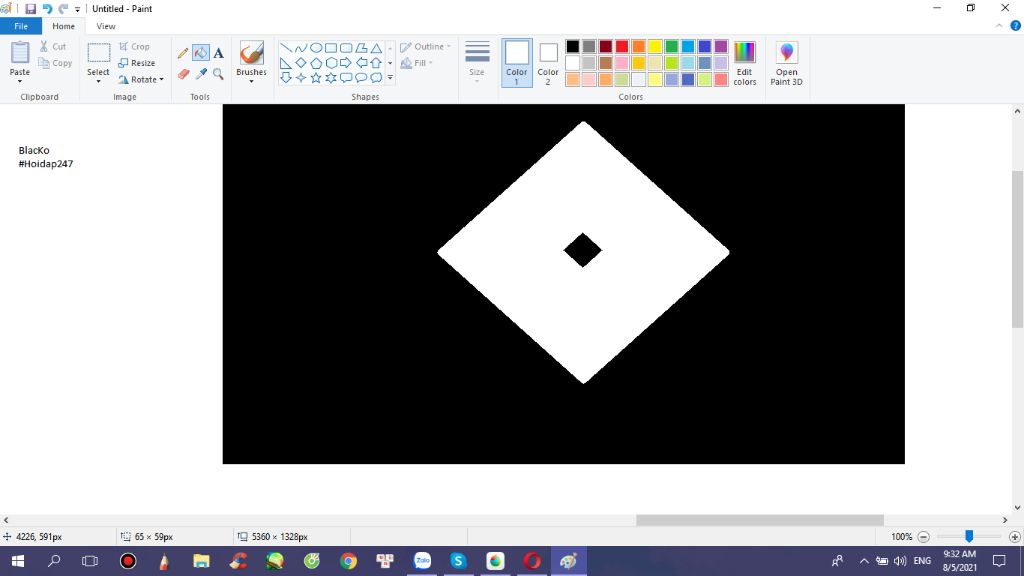
Task: Click the horizontal scrollbar thumb
Action: (x=760, y=520)
